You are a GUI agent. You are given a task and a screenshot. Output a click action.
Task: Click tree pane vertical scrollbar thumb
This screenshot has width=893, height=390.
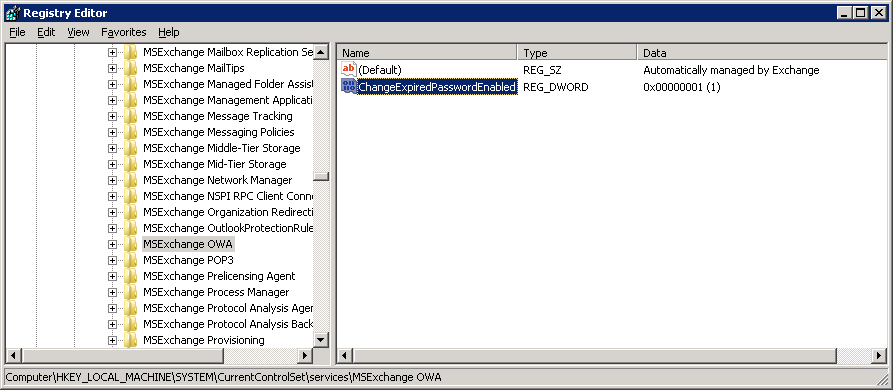321,176
